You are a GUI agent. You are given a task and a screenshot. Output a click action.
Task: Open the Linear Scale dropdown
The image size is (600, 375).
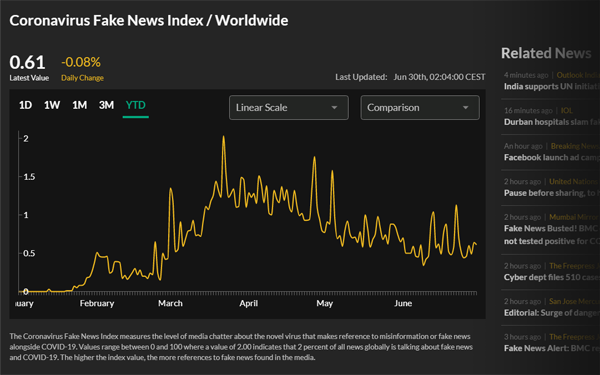point(289,108)
